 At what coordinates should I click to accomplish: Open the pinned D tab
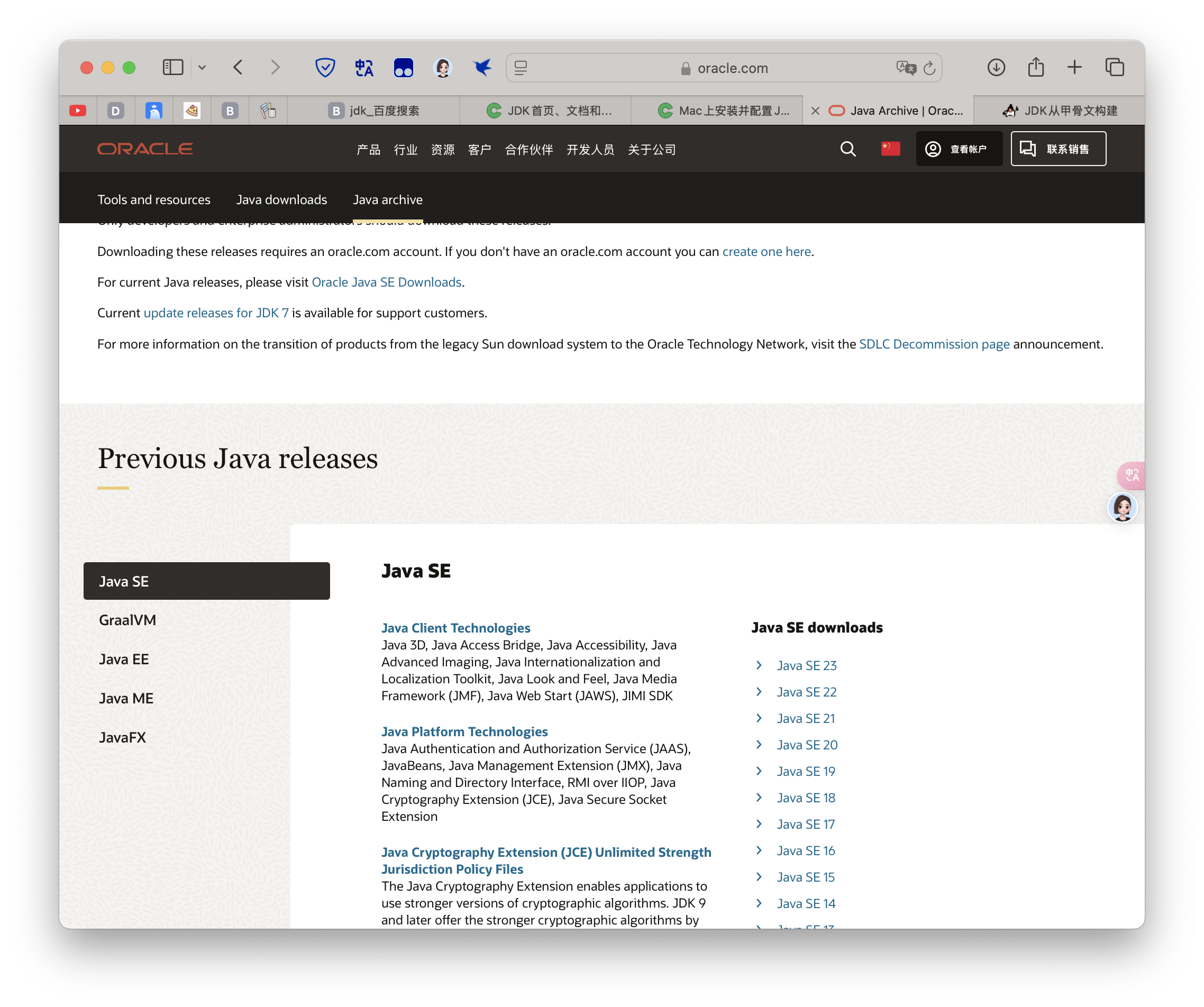[x=116, y=111]
